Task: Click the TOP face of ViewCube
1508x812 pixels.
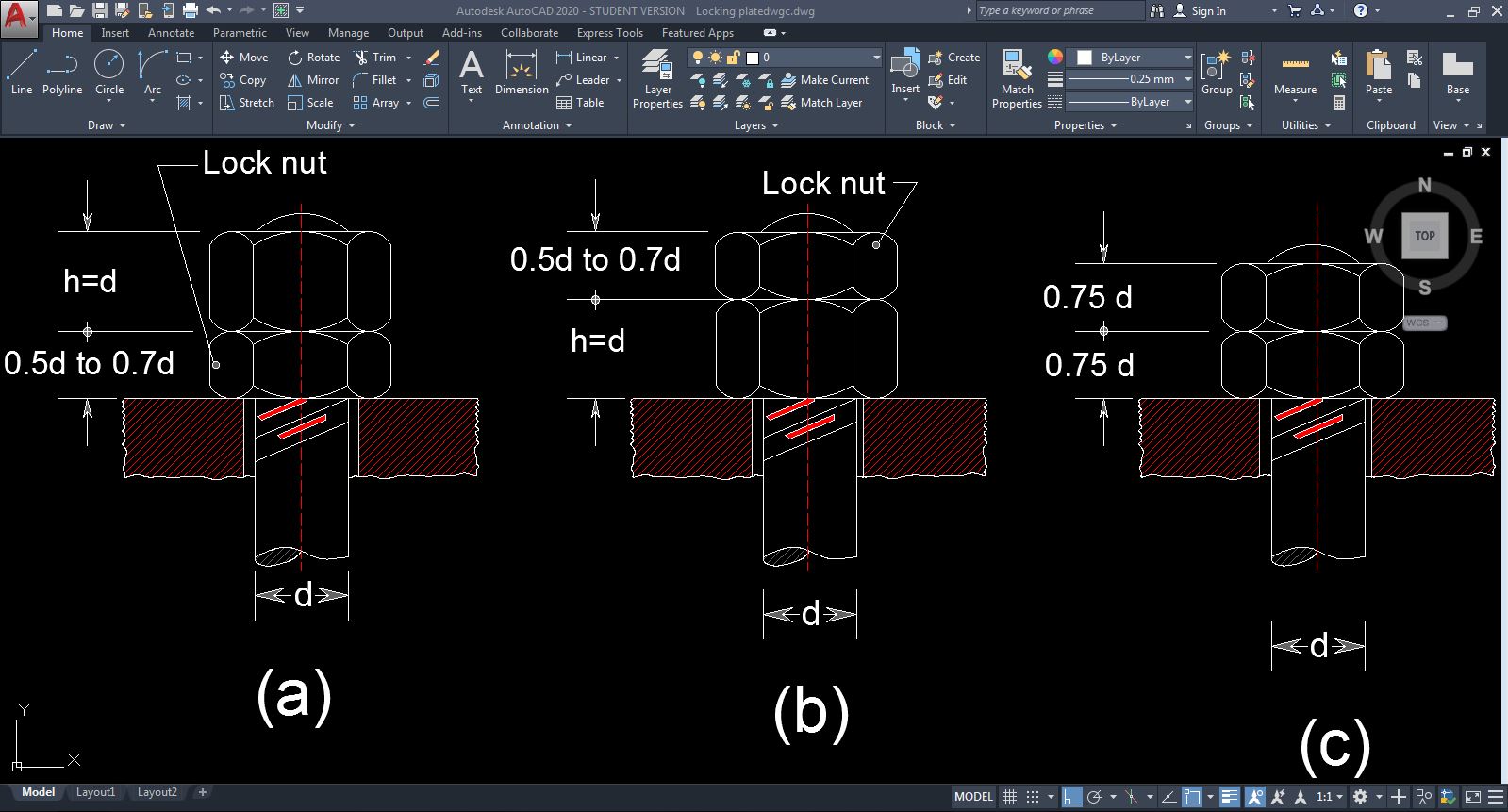Action: coord(1424,236)
